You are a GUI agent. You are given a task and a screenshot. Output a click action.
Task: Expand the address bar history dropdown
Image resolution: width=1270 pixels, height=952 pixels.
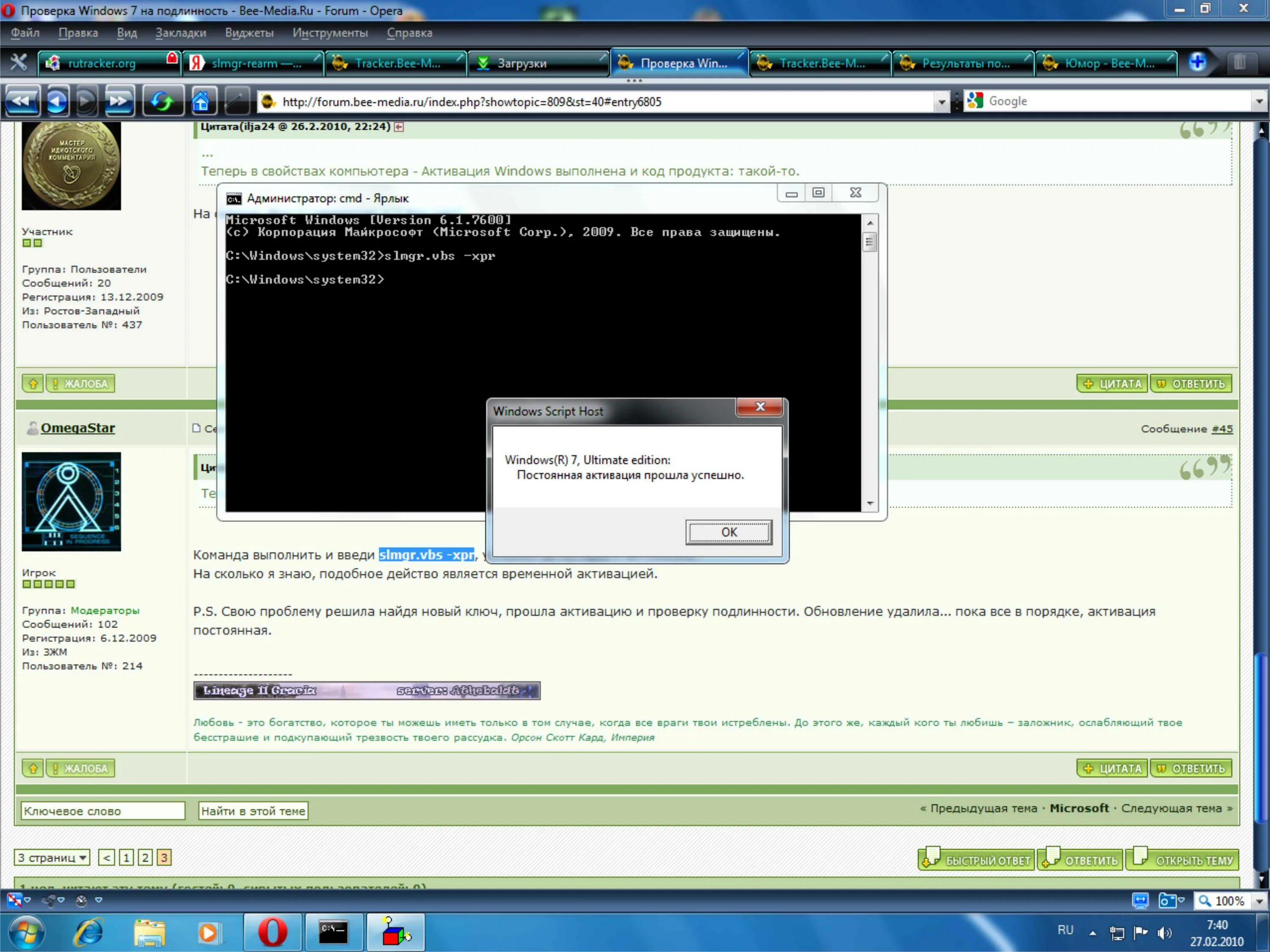(941, 102)
